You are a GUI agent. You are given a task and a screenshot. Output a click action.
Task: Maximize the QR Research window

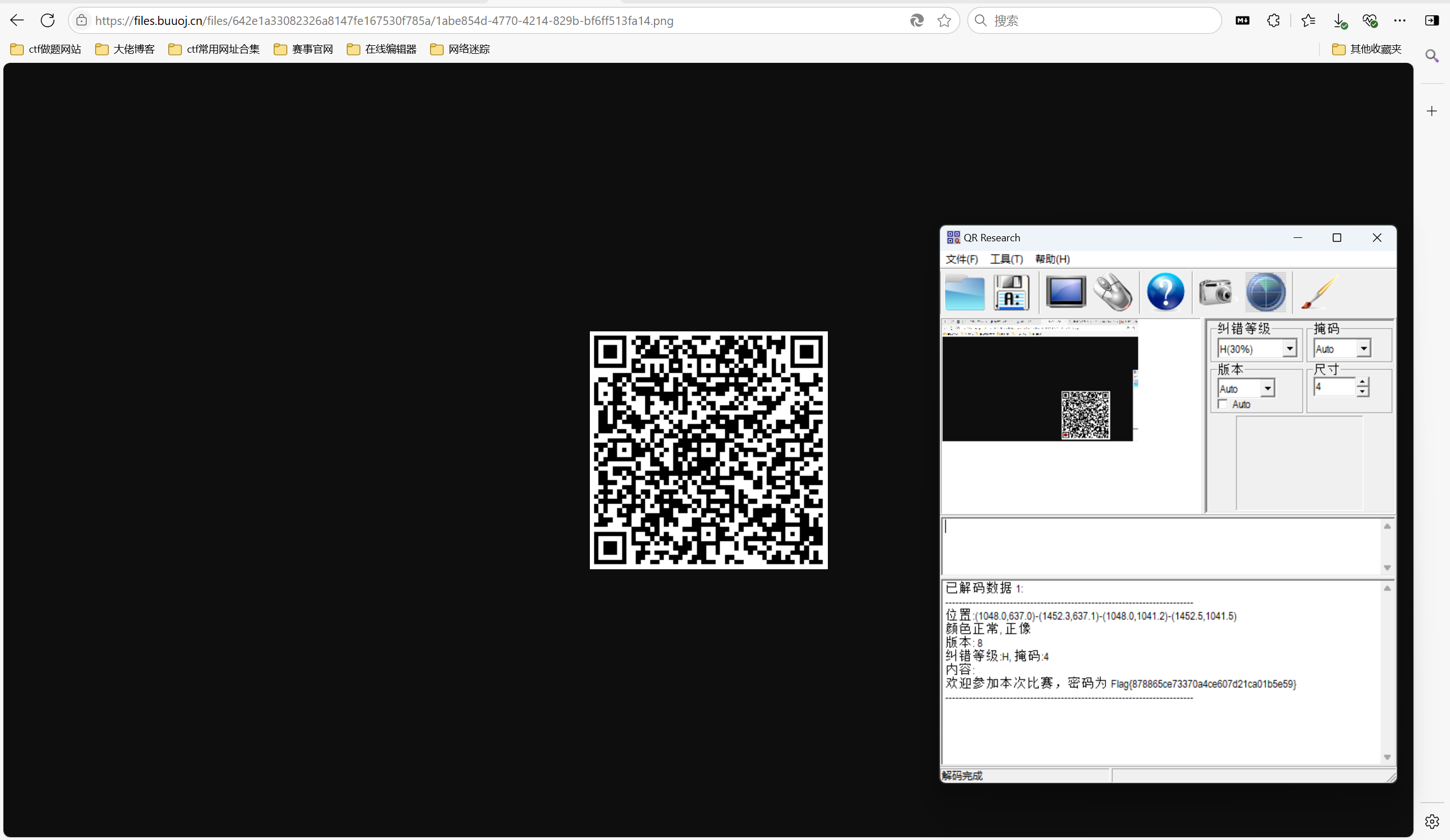pos(1337,238)
